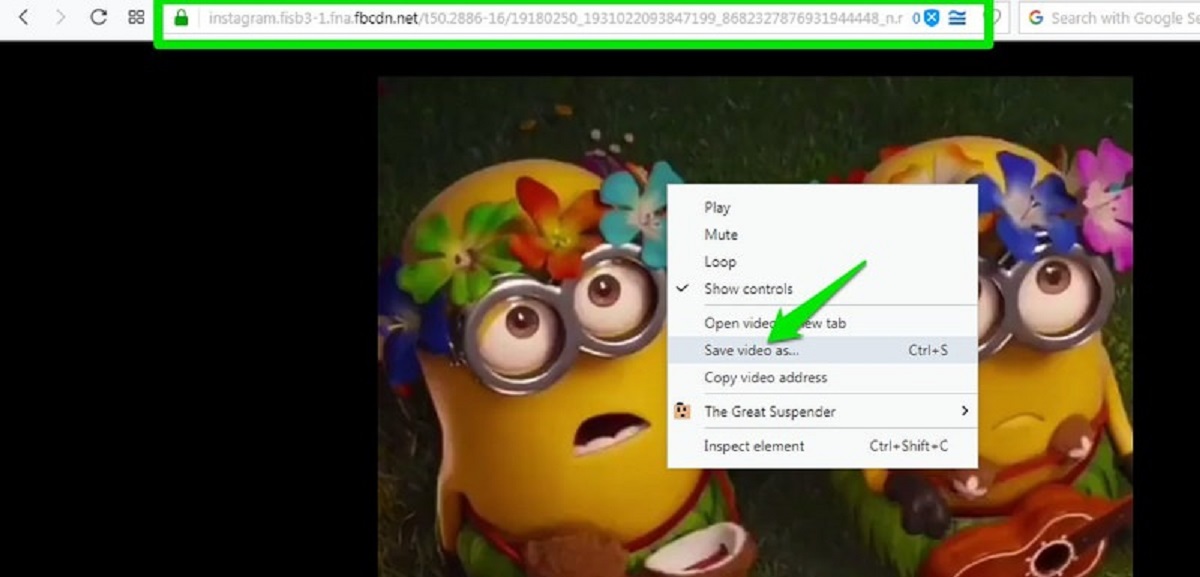Focus the address bar showing the fbcdn.net URL
The image size is (1200, 577).
(x=555, y=18)
